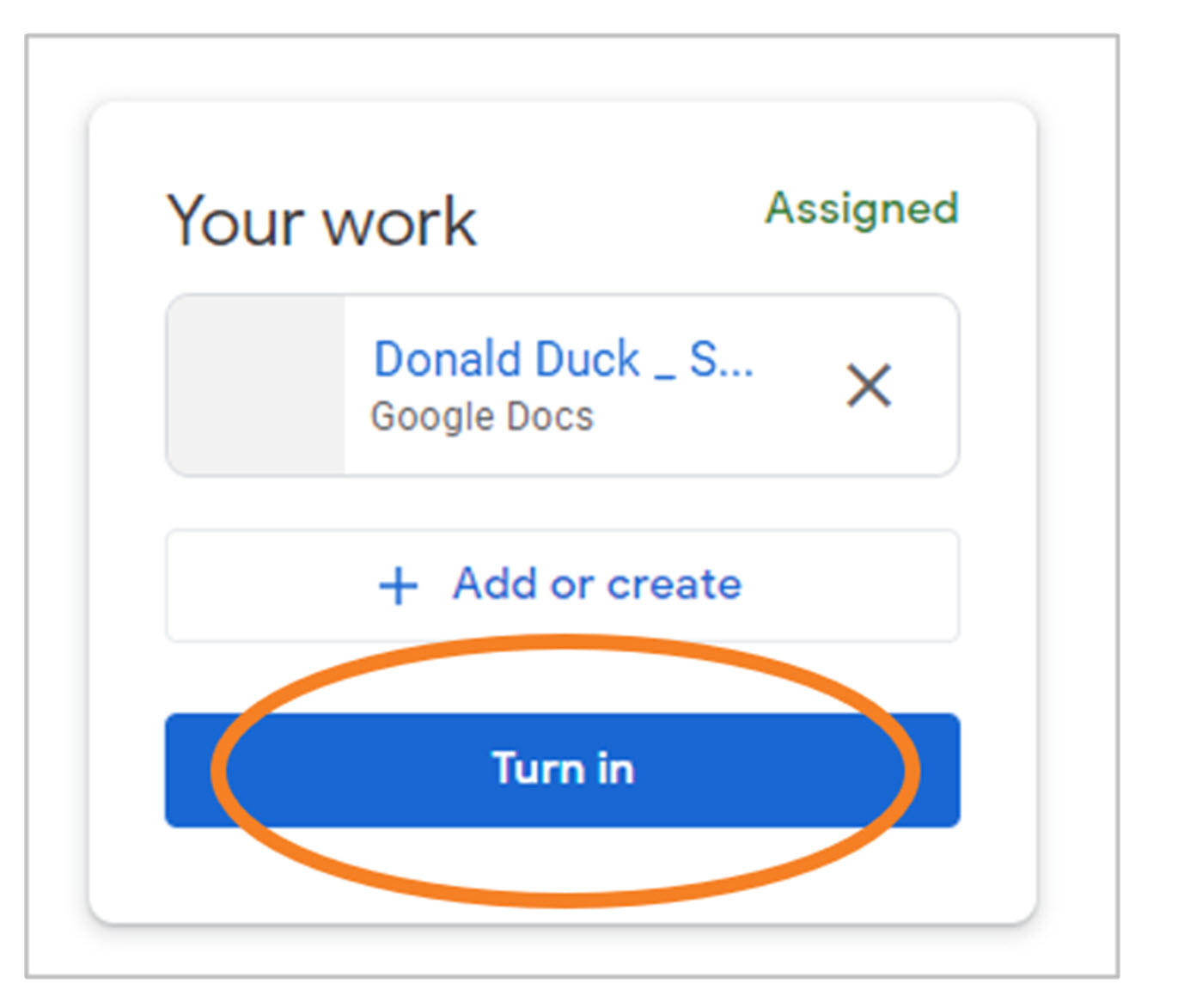Viewport: 1178px width, 1008px height.
Task: Remove the Donald Duck attachment with X
Action: pos(869,385)
